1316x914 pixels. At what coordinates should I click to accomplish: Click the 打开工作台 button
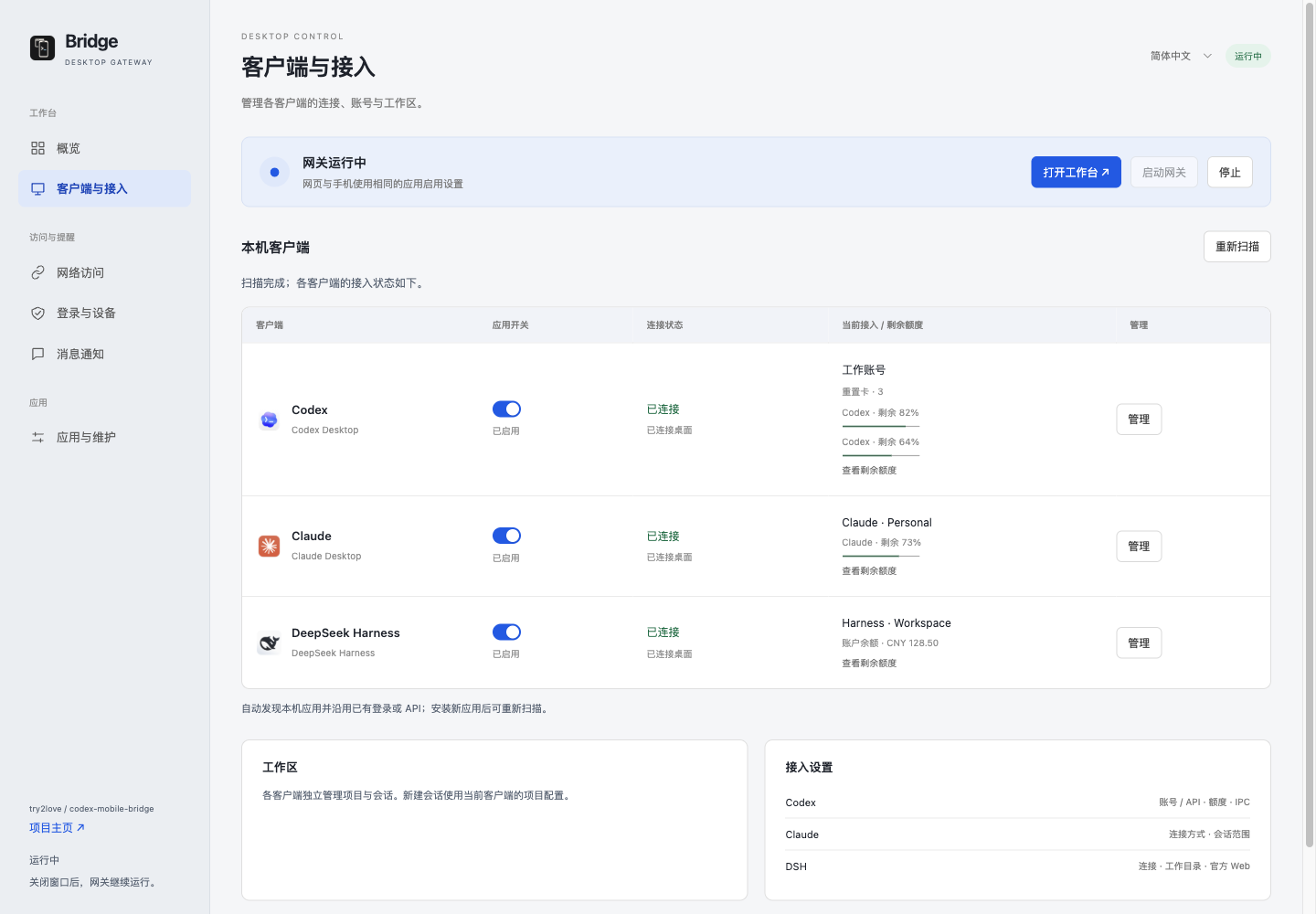(1076, 172)
